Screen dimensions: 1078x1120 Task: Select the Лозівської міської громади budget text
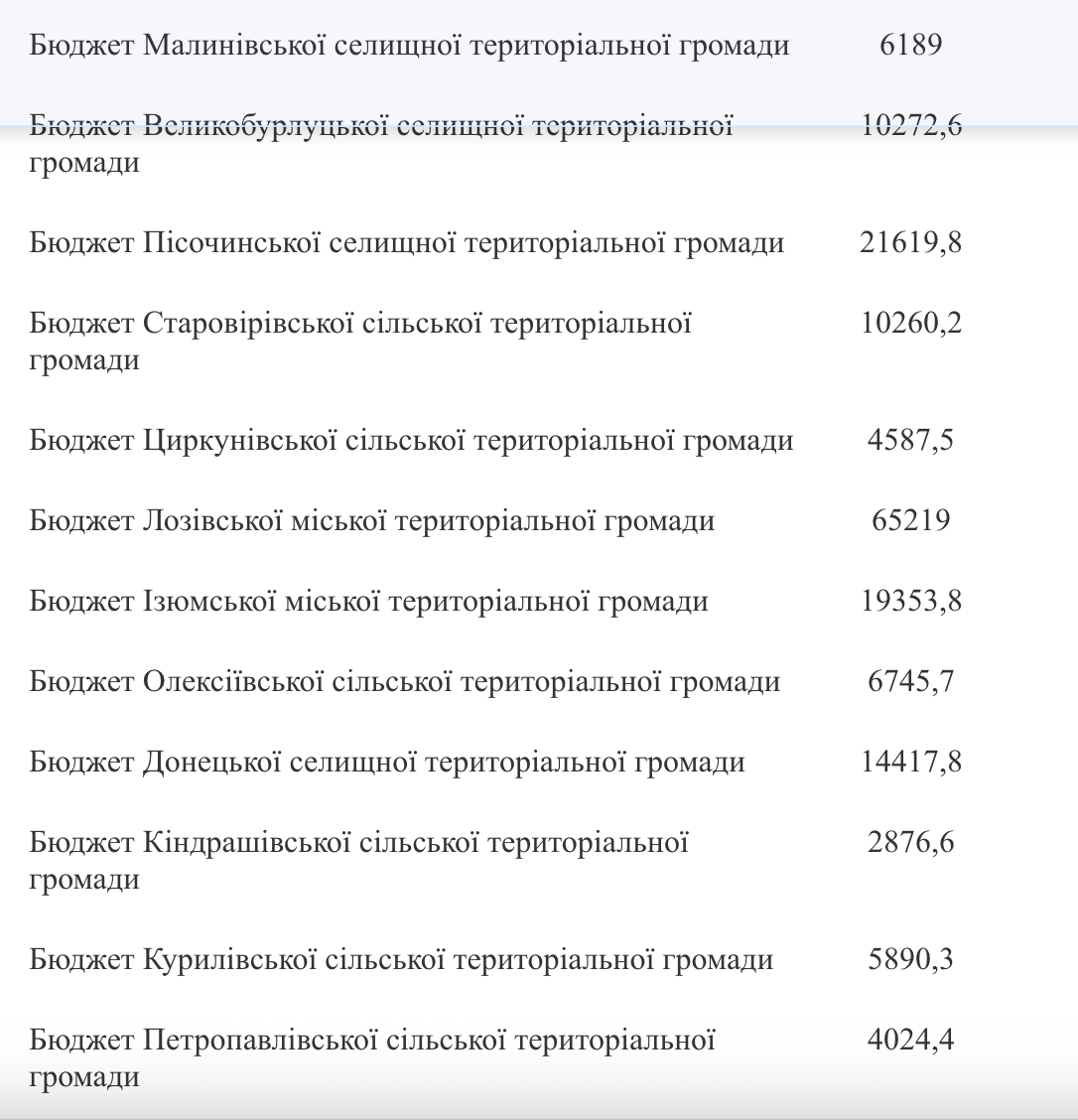tap(372, 520)
